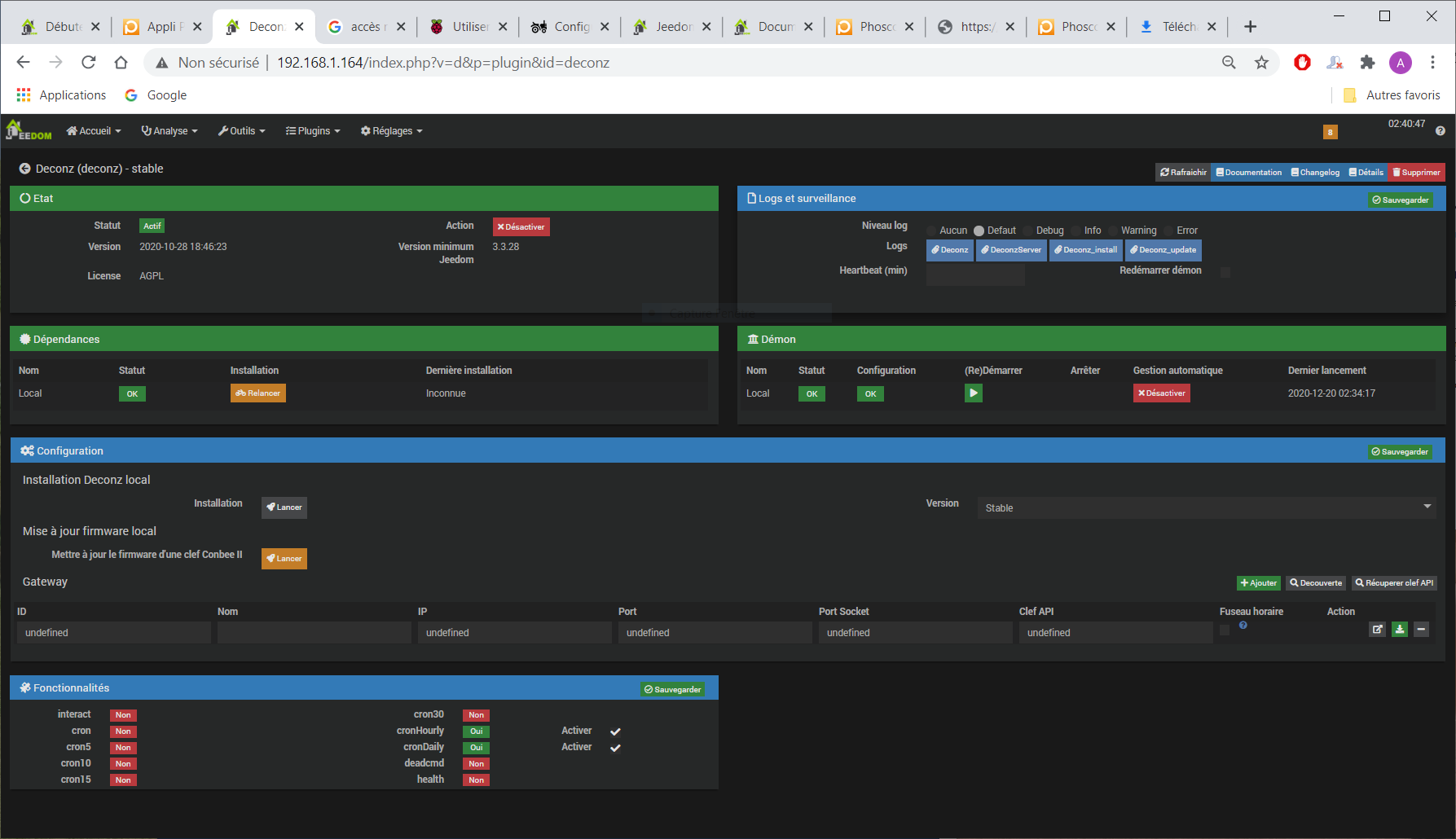Open the Outils dropdown menu
Screen dimensions: 1456x839
click(241, 131)
